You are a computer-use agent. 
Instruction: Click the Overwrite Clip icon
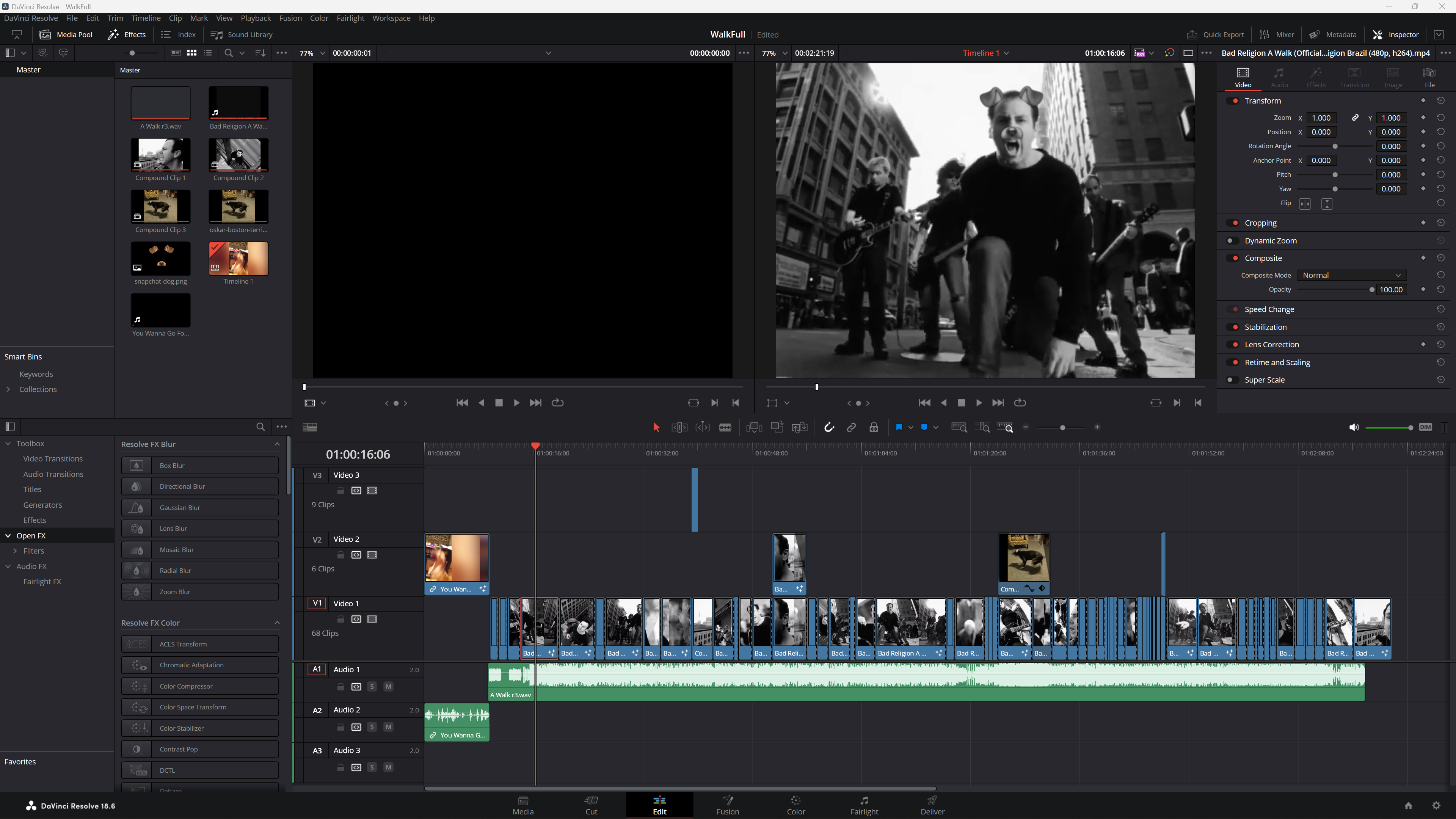click(x=777, y=427)
